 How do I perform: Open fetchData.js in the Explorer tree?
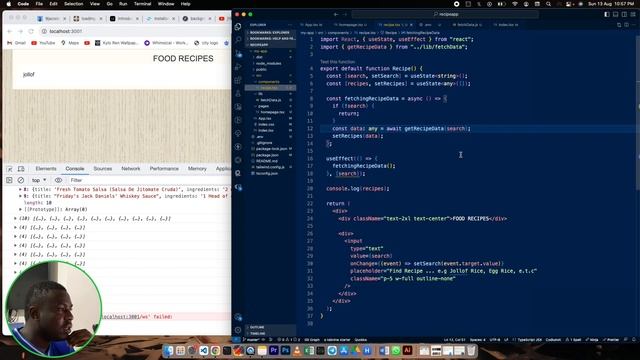(x=271, y=100)
